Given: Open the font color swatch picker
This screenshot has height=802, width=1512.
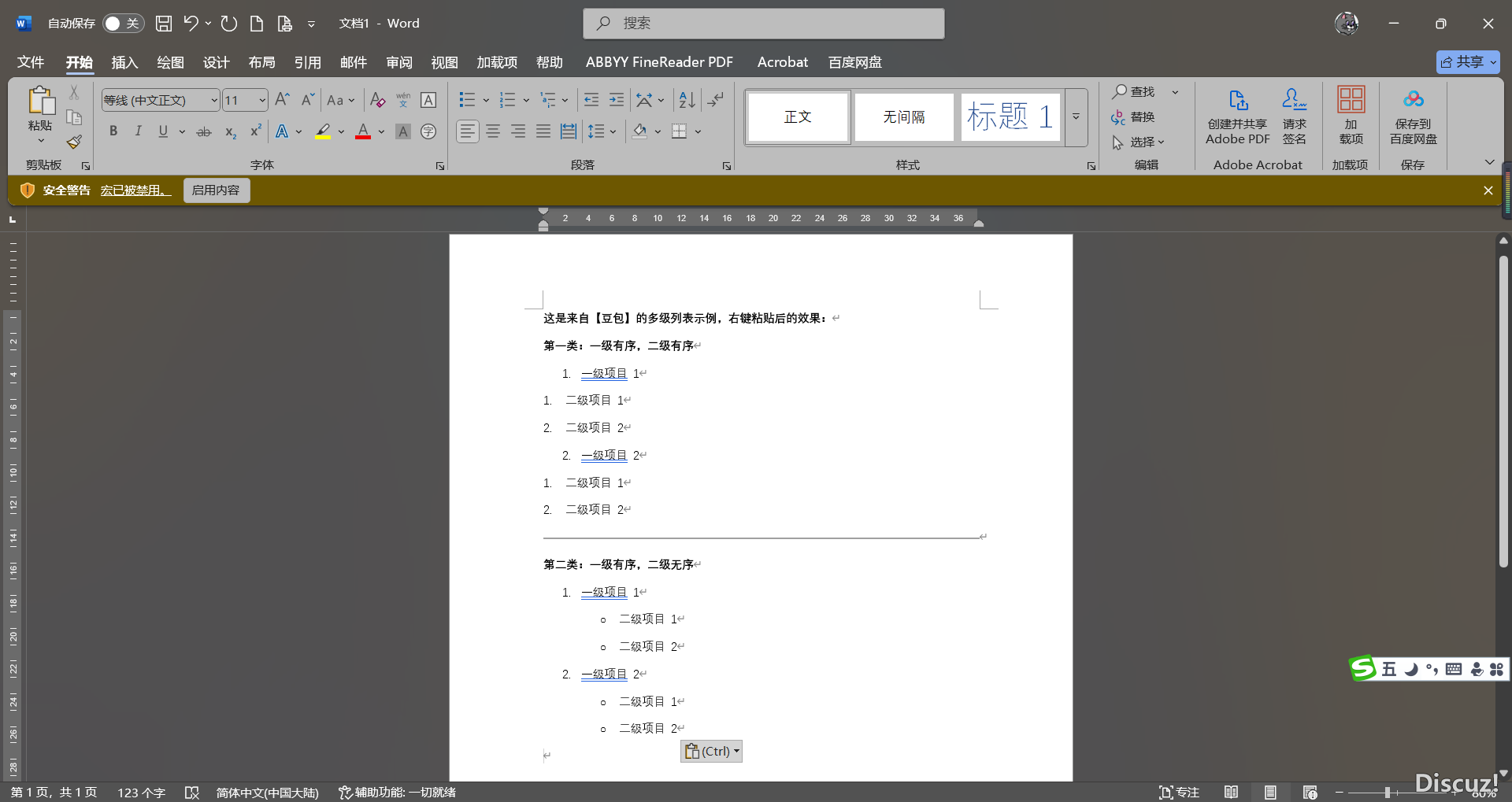Looking at the screenshot, I should click(x=380, y=131).
